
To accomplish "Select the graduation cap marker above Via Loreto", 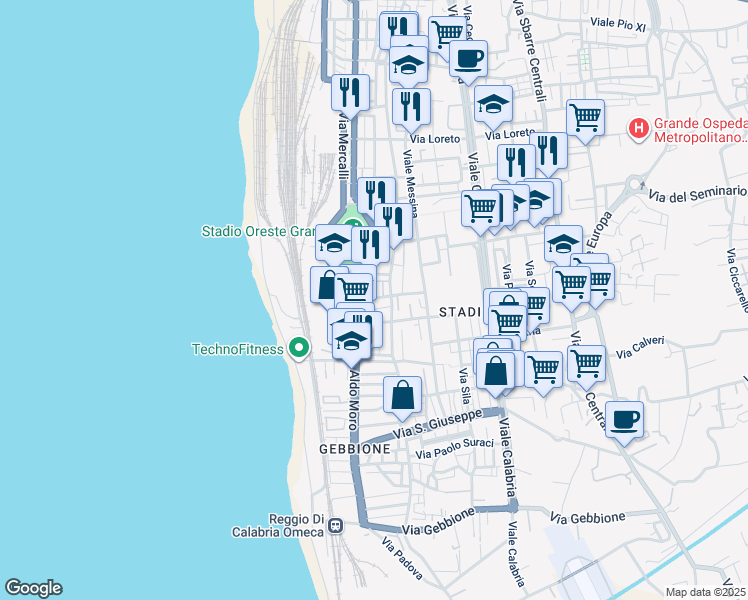I will click(x=492, y=104).
